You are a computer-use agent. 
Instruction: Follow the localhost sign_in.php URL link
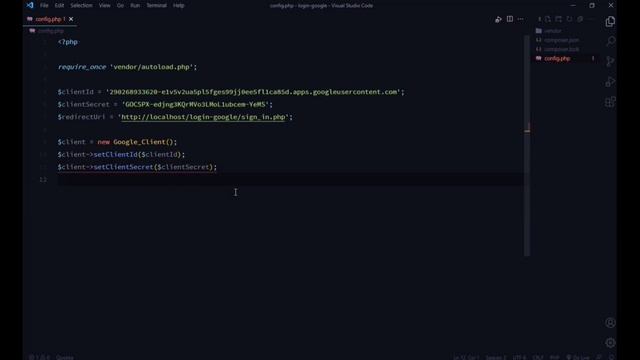203,117
